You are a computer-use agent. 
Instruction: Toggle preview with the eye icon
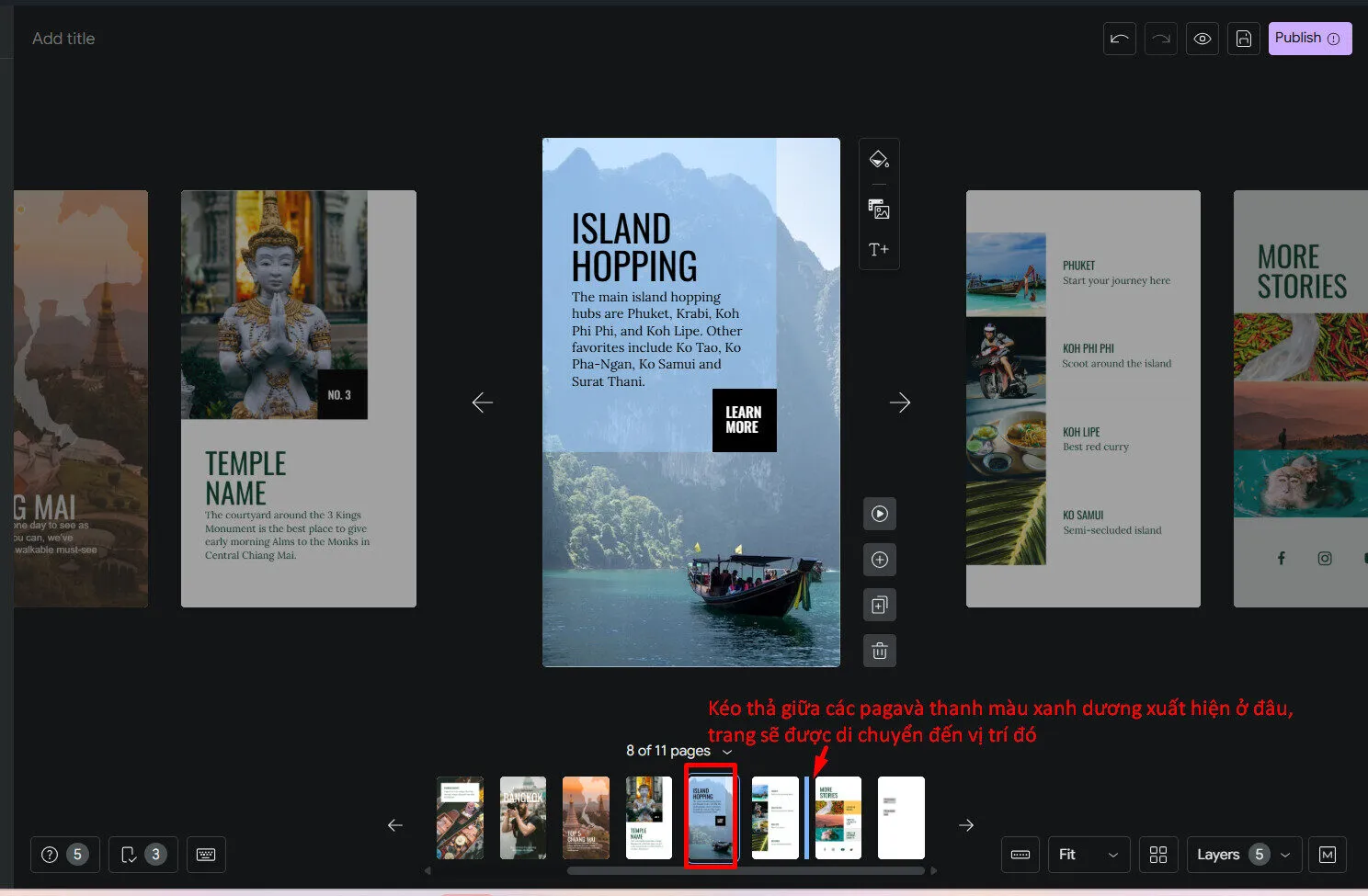[x=1202, y=39]
